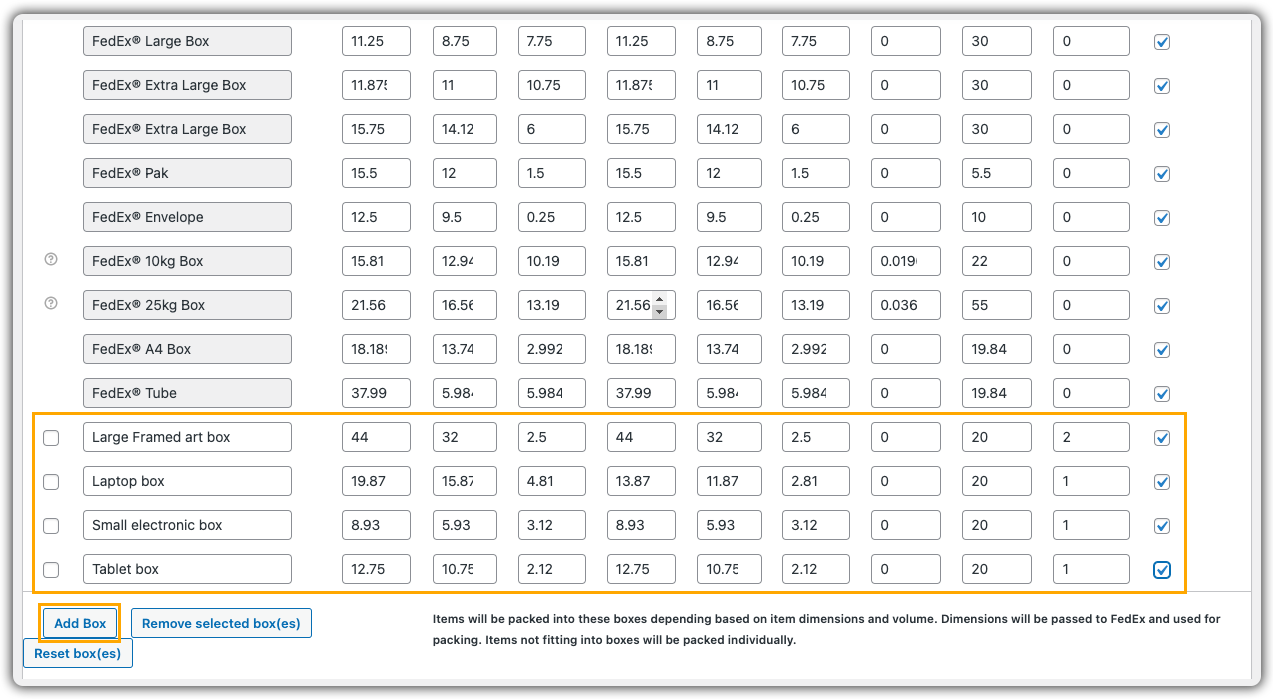Open help icon beside FedEx 10kg Box
Screen dimensions: 1273x699
51,260
